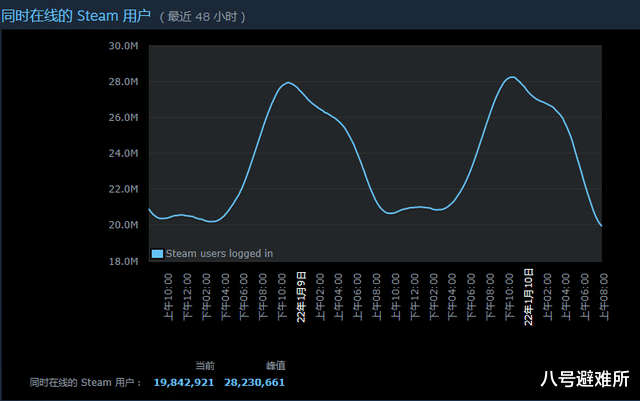
Task: Click the 24.0M y-axis label
Action: (123, 154)
